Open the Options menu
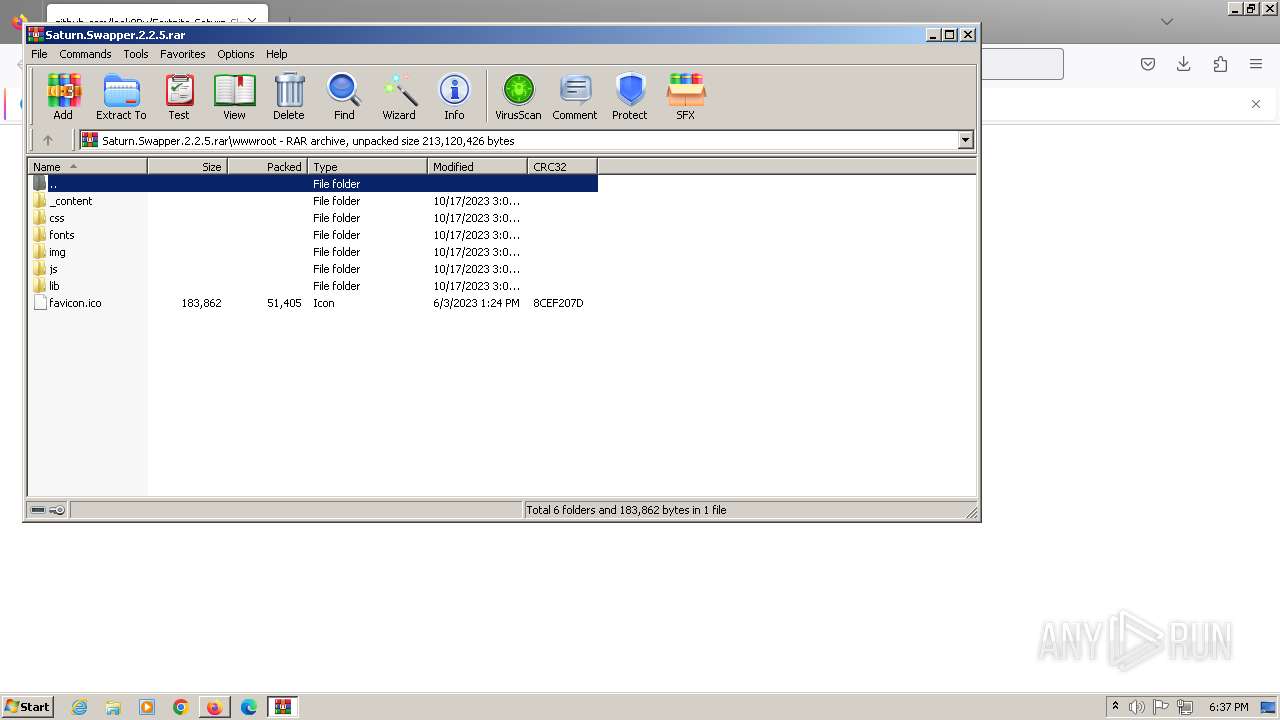Image resolution: width=1280 pixels, height=720 pixels. tap(236, 54)
